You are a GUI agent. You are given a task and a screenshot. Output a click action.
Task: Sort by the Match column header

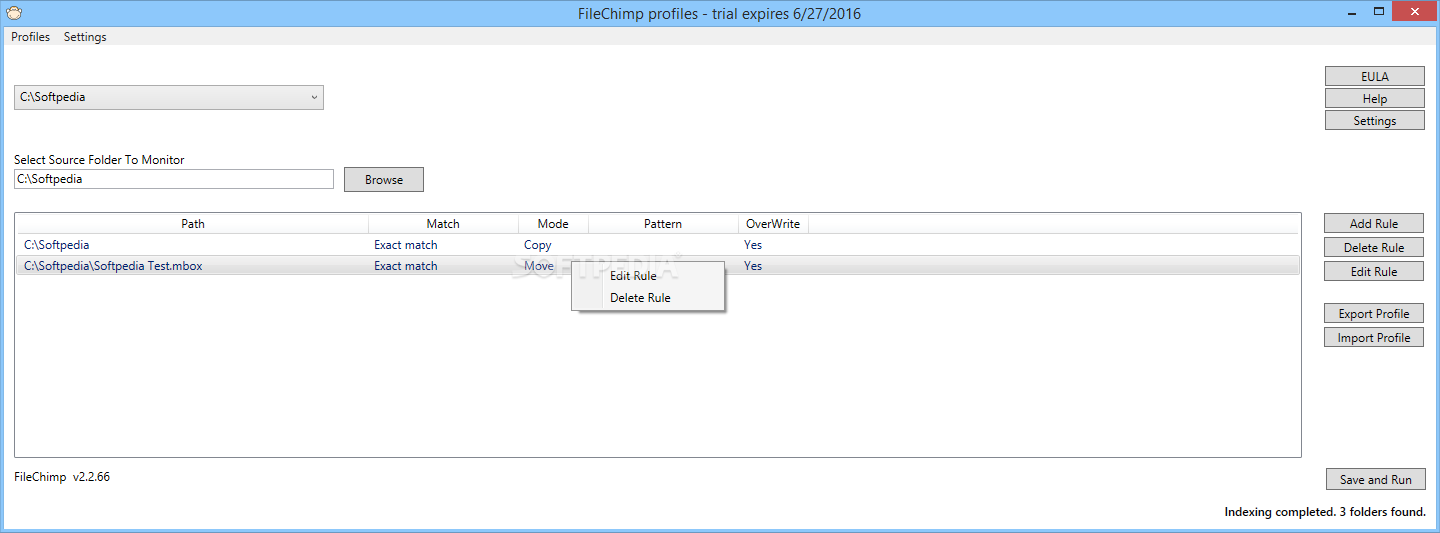[443, 224]
